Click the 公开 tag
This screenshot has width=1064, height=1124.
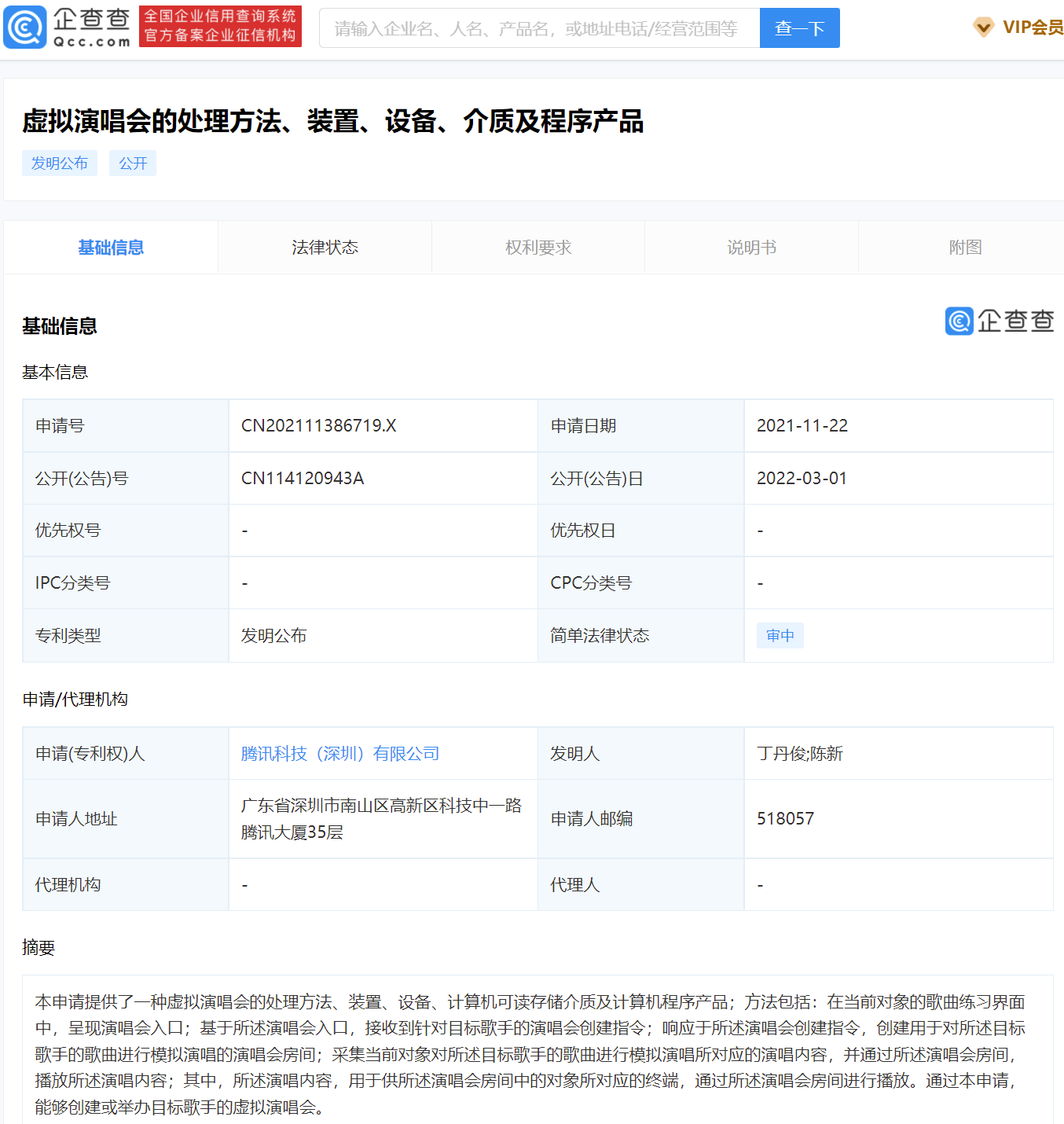[132, 163]
